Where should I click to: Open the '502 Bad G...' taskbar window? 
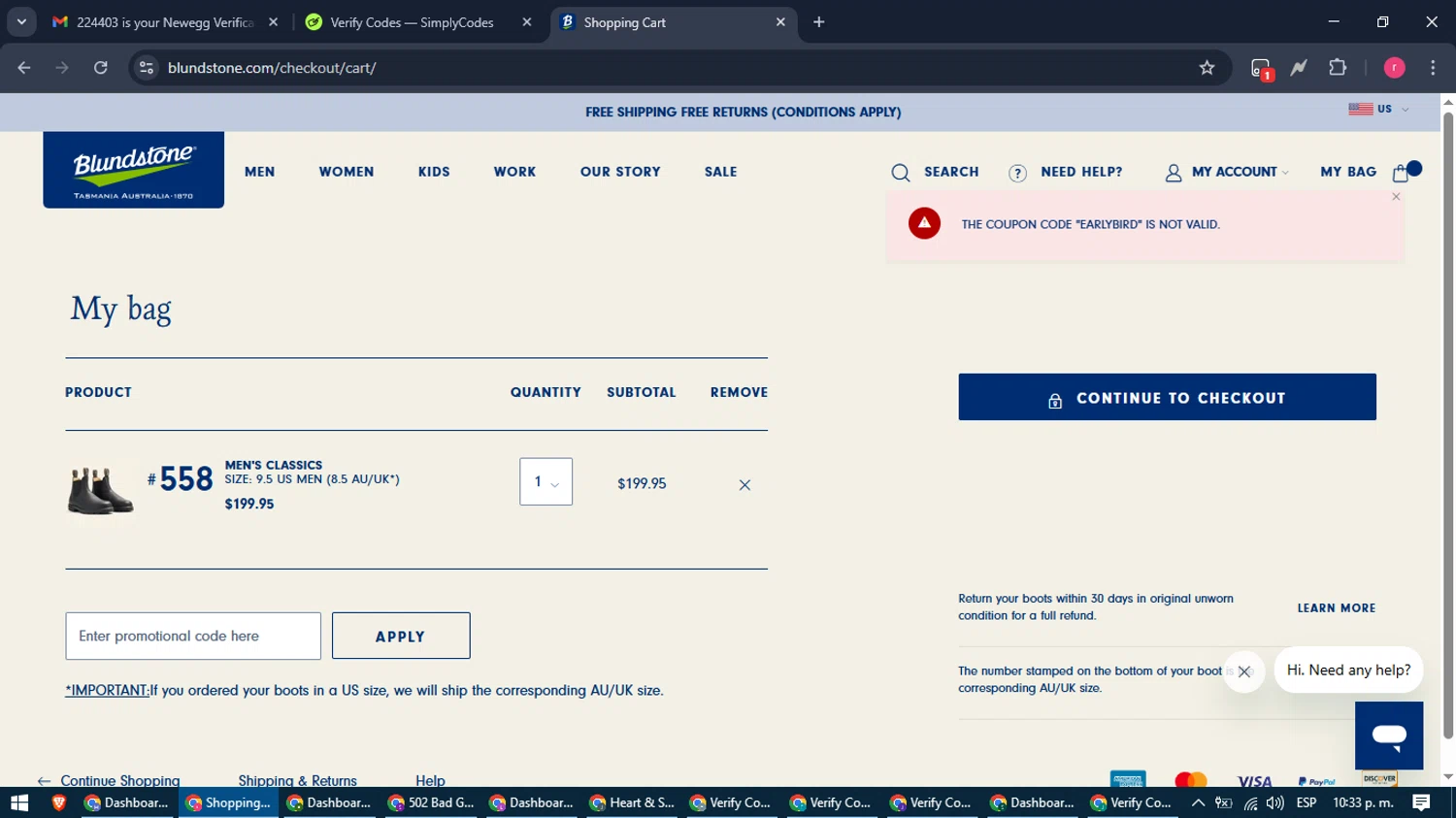click(431, 802)
